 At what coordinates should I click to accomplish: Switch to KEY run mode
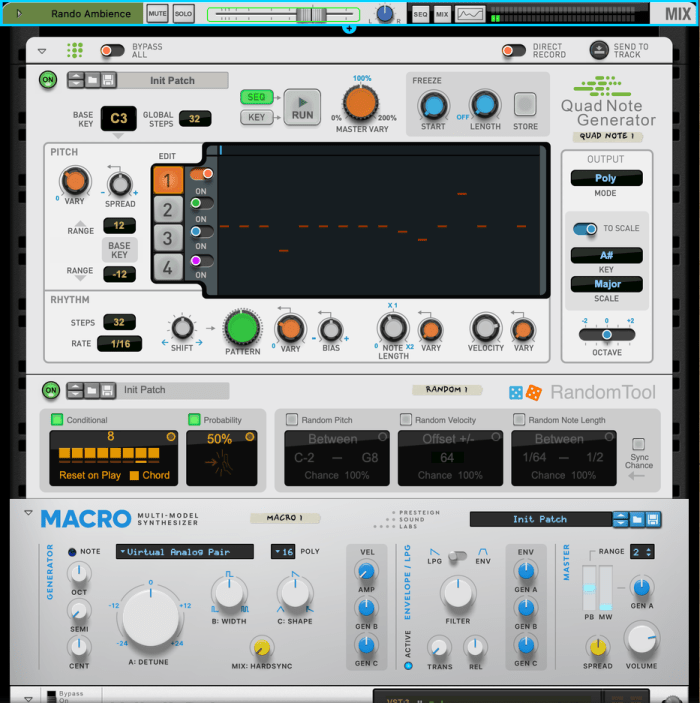tap(257, 118)
